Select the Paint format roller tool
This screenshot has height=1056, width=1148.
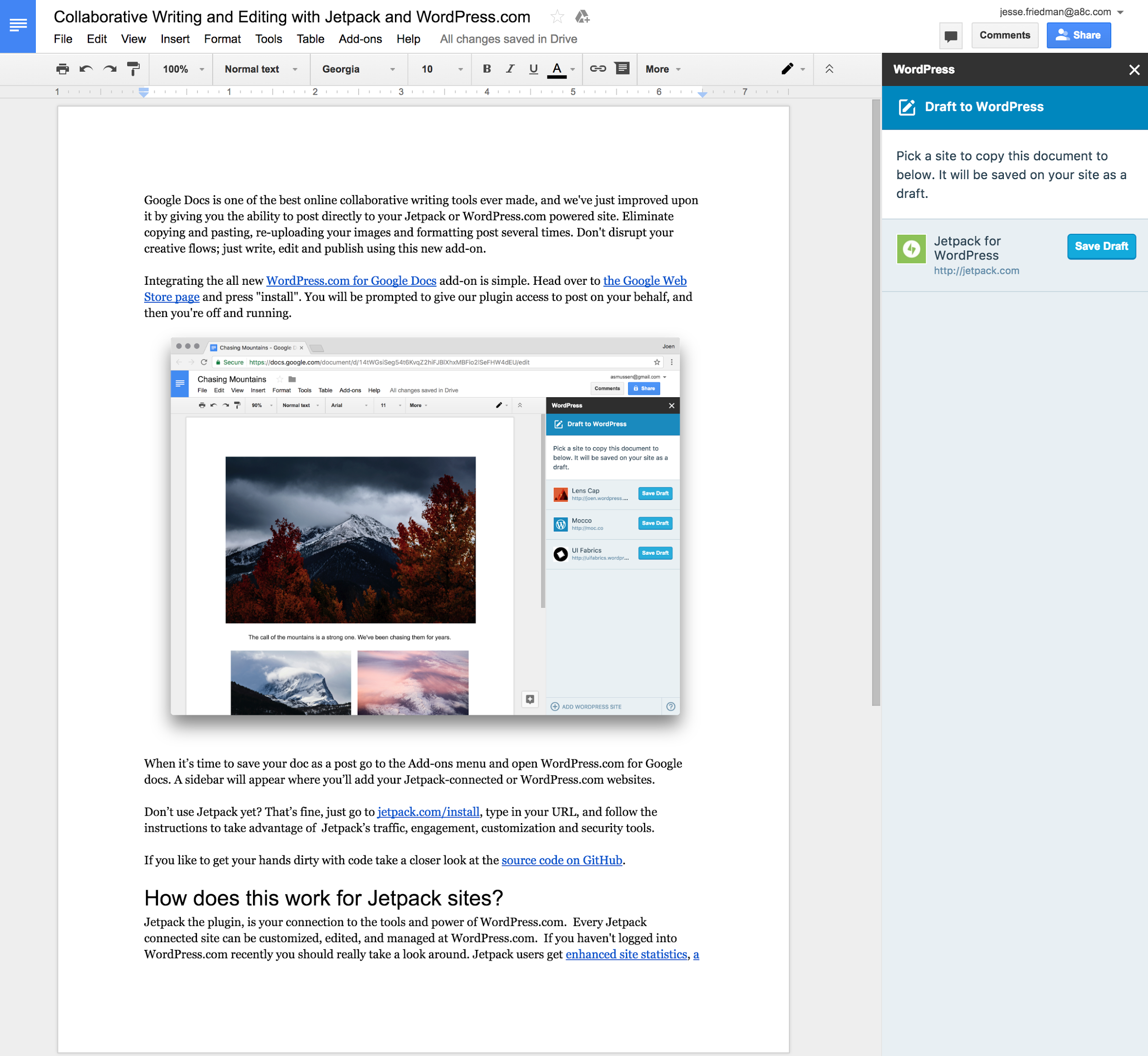[x=133, y=69]
